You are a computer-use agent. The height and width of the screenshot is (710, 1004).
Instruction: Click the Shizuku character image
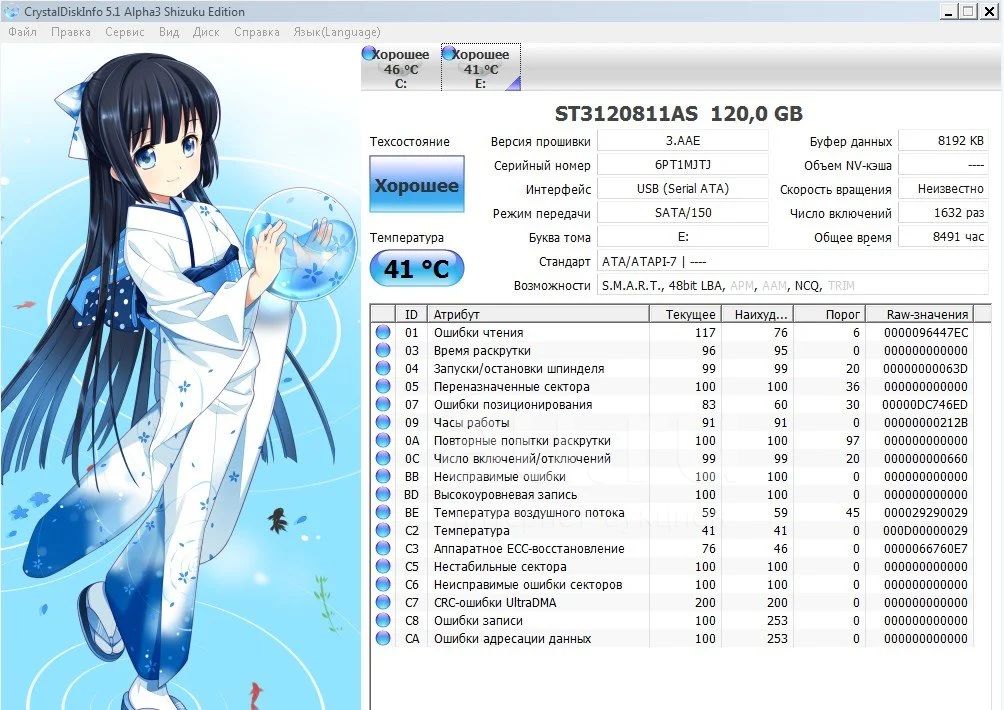click(181, 376)
